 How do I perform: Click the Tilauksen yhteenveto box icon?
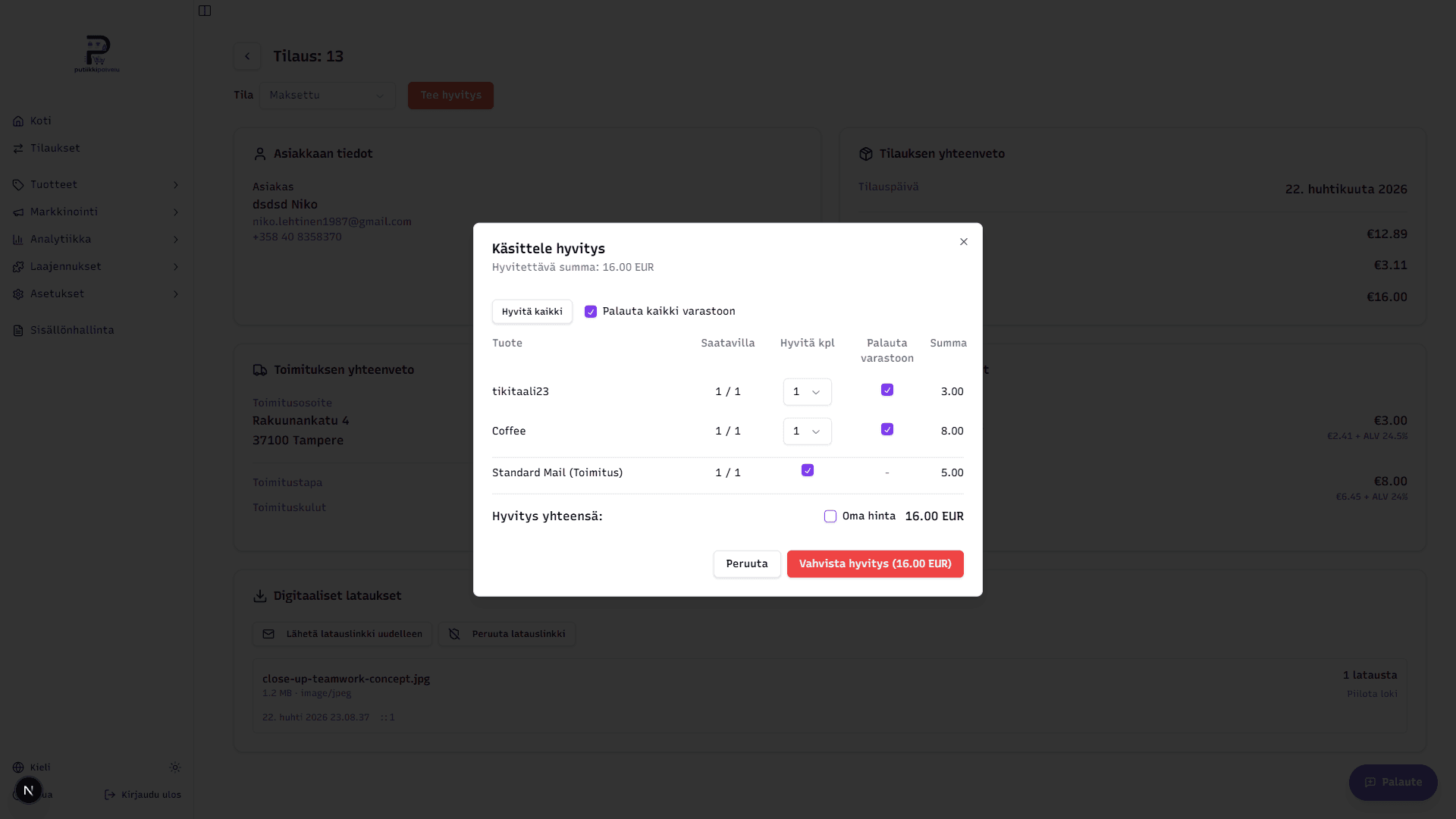pyautogui.click(x=866, y=154)
